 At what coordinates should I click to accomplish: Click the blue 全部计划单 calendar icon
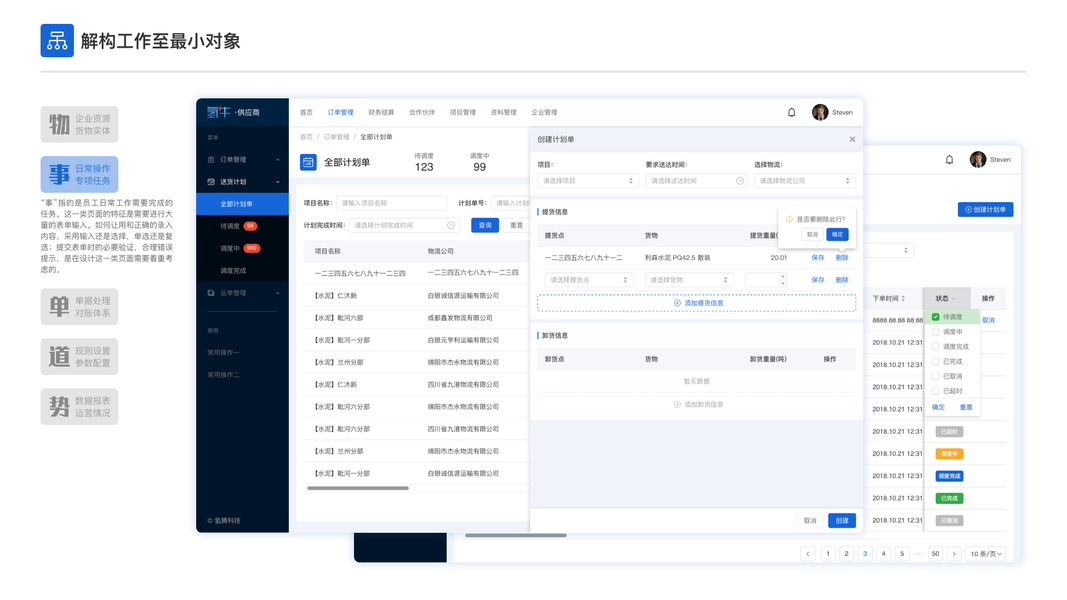(308, 162)
